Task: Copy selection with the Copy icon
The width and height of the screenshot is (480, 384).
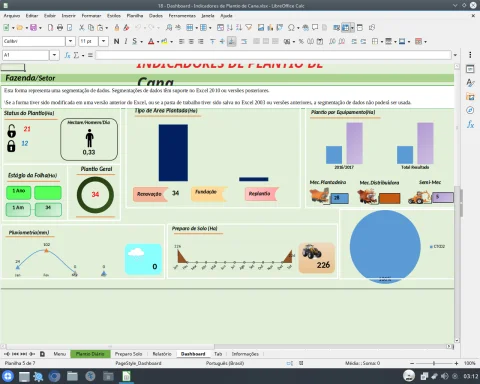Action: click(x=91, y=28)
